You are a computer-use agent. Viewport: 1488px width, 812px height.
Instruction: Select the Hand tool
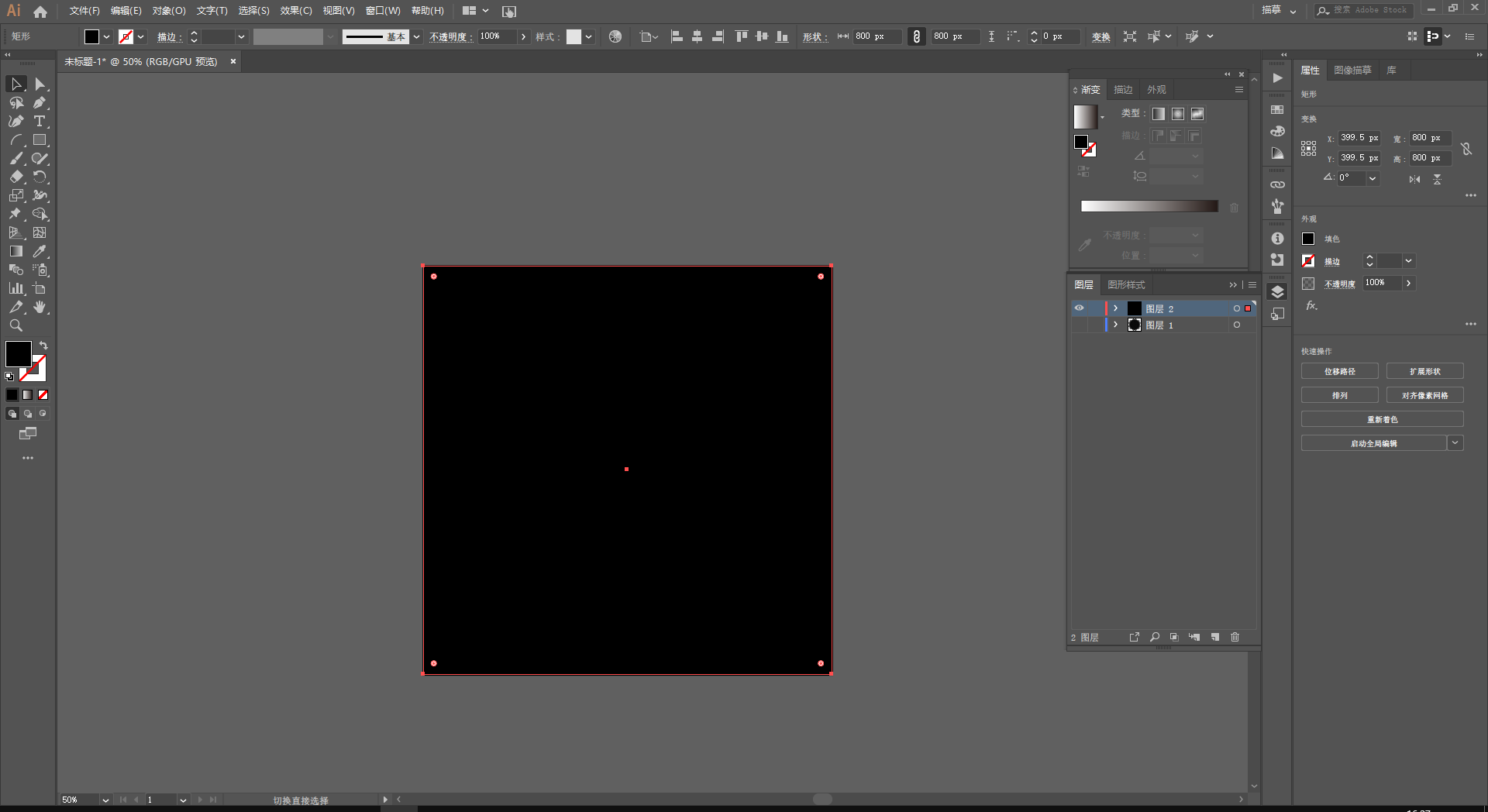[40, 307]
